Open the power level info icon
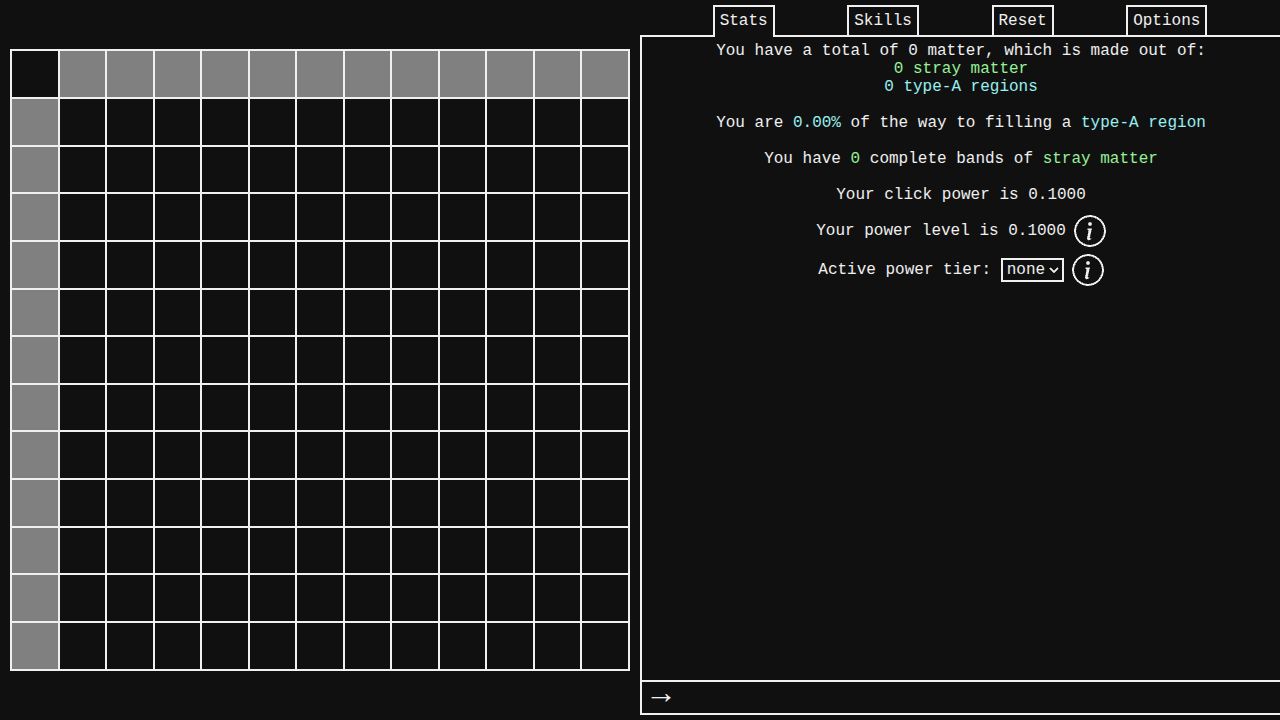Viewport: 1280px width, 720px height. (1090, 231)
